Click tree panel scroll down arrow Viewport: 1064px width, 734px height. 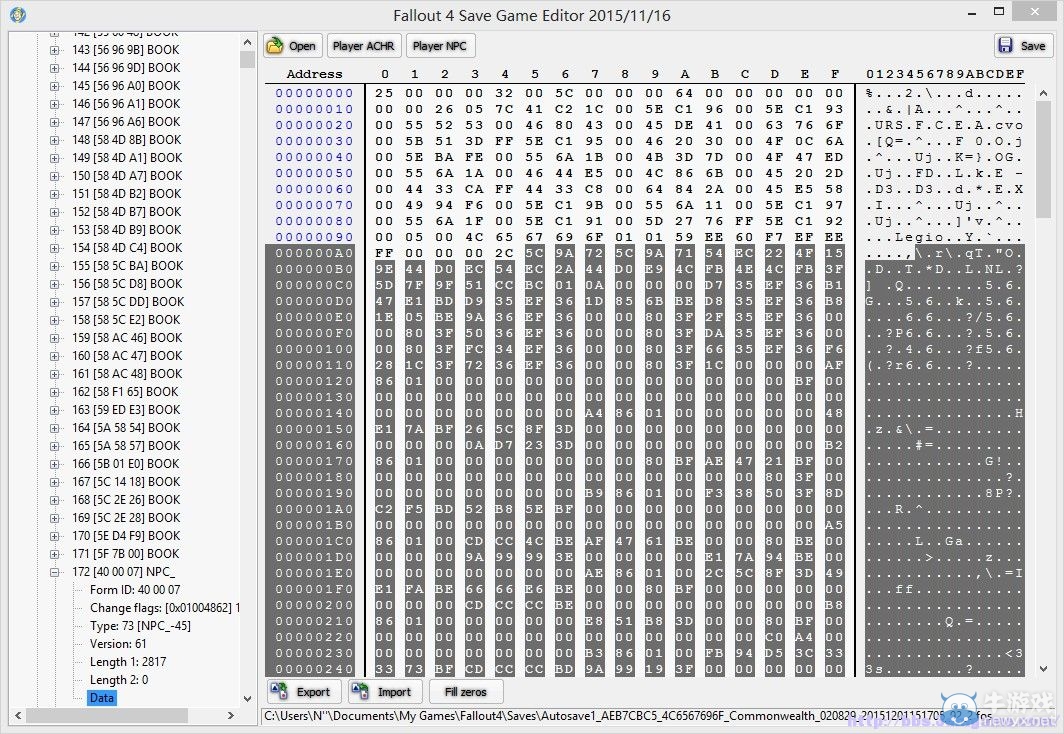(x=247, y=699)
